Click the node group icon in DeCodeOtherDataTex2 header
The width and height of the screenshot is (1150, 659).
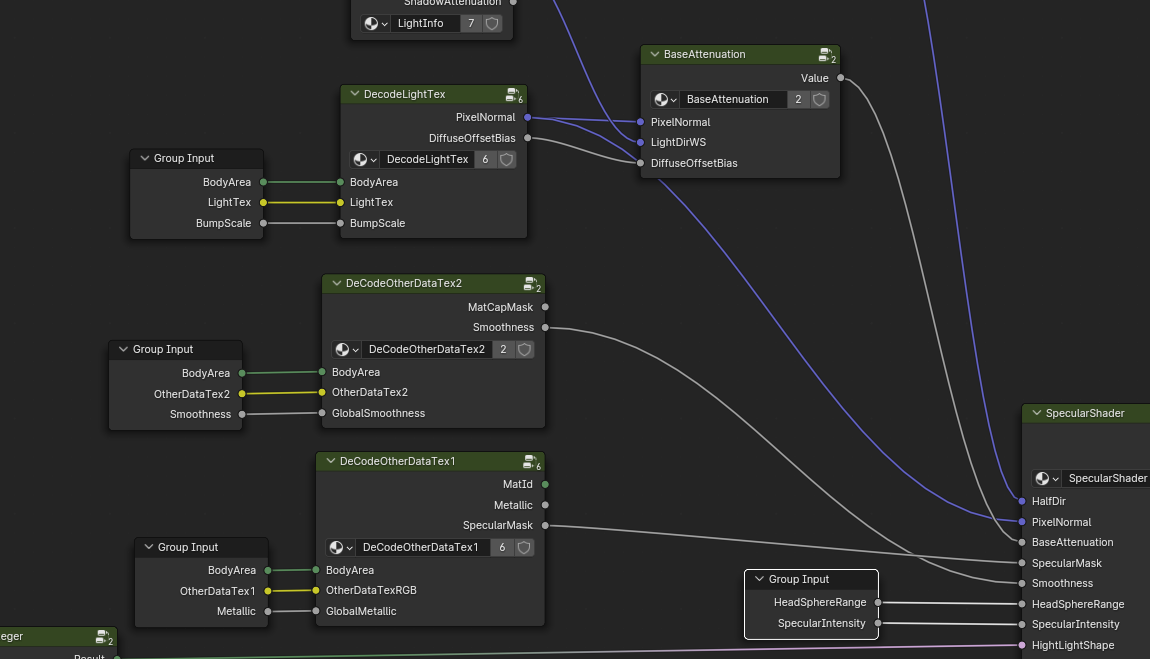[531, 284]
